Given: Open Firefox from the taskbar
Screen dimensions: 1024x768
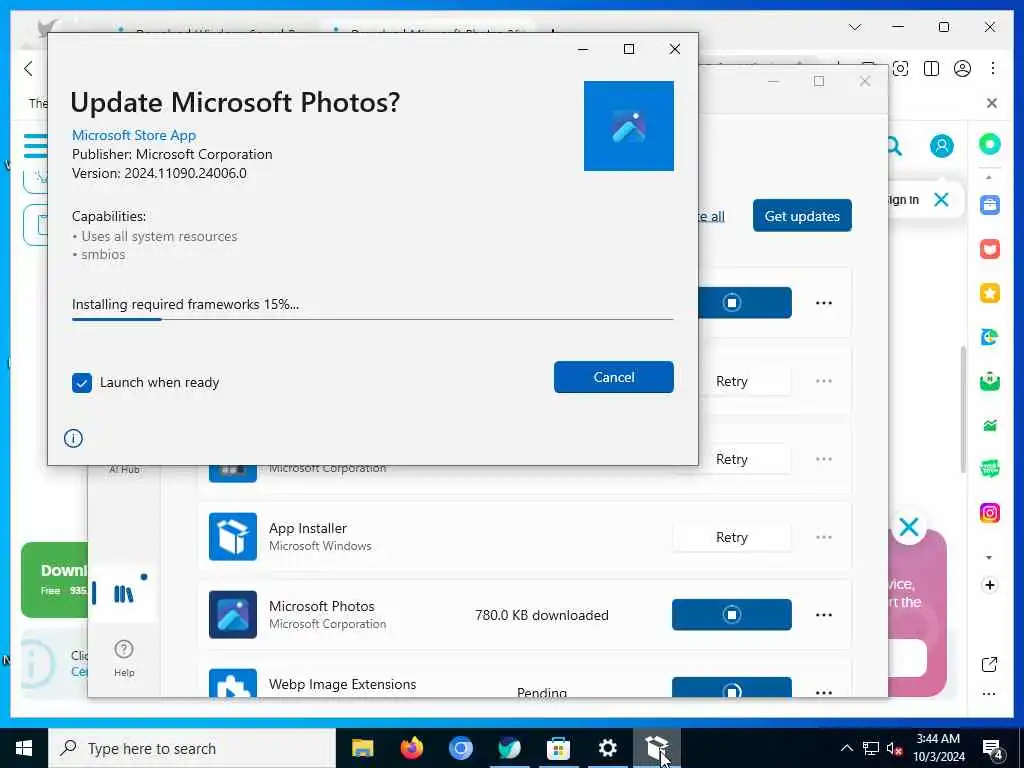Looking at the screenshot, I should coord(411,748).
